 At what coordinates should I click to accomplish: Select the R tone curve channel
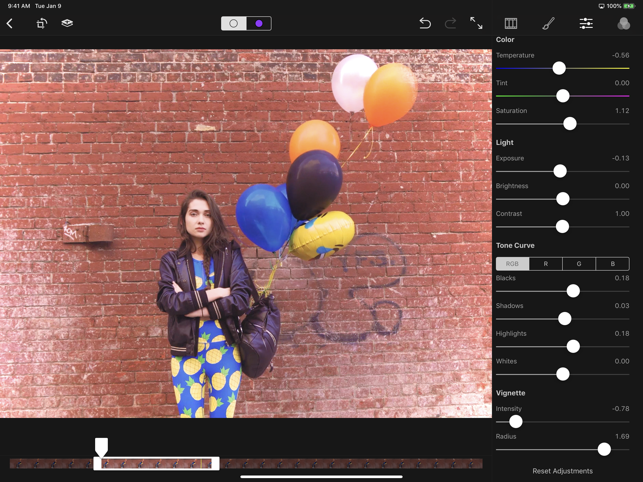pyautogui.click(x=546, y=264)
